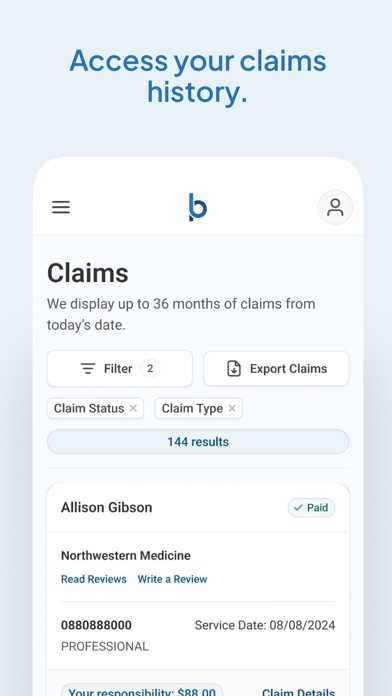Remove the Claim Type filter chip
The image size is (392, 696).
232,408
